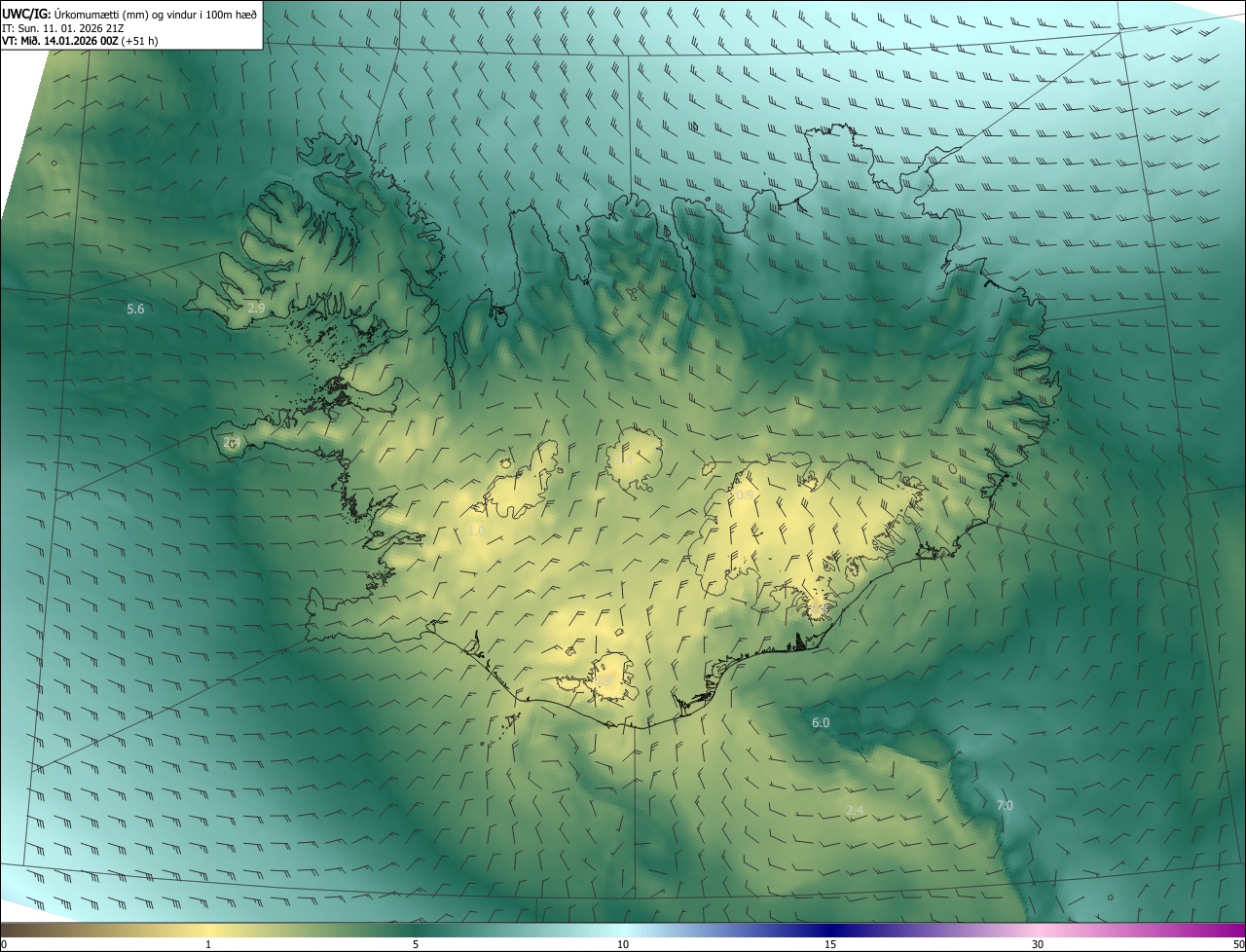Click the 2.4 label on the western peninsula tip
Viewport: 1246px width, 952px height.
pos(232,442)
